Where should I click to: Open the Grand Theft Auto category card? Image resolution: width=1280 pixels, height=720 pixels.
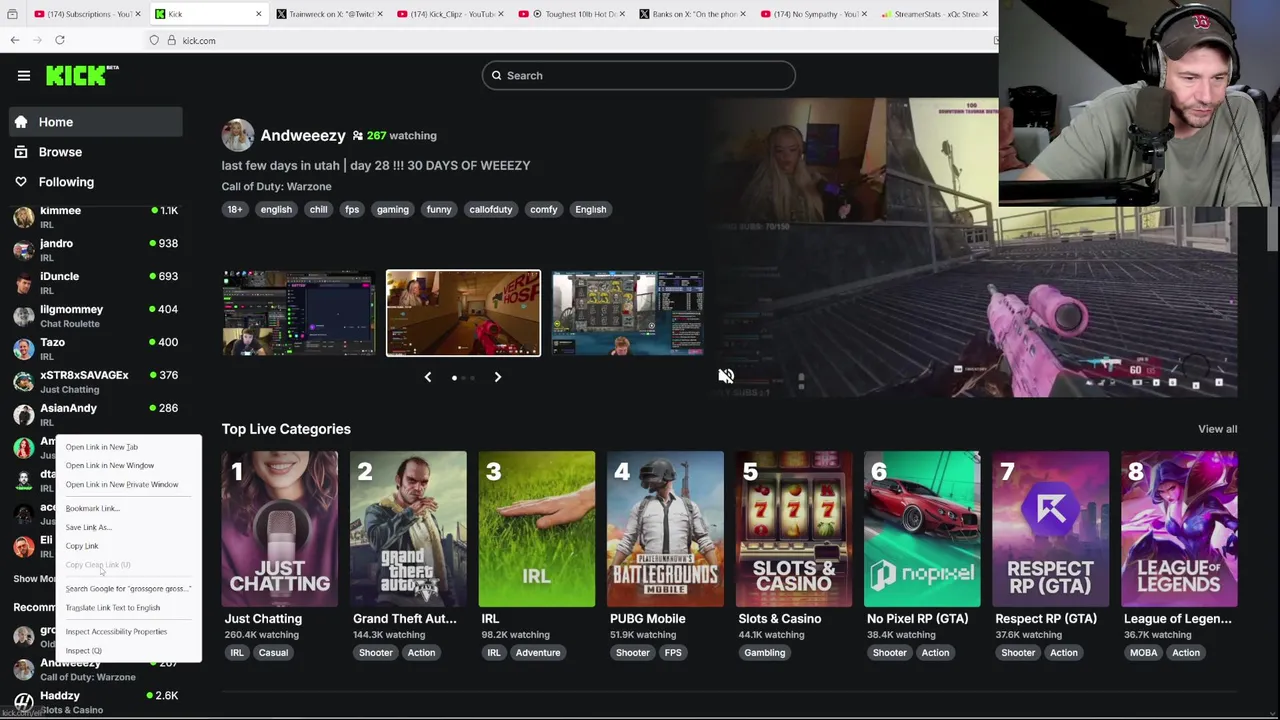point(408,529)
